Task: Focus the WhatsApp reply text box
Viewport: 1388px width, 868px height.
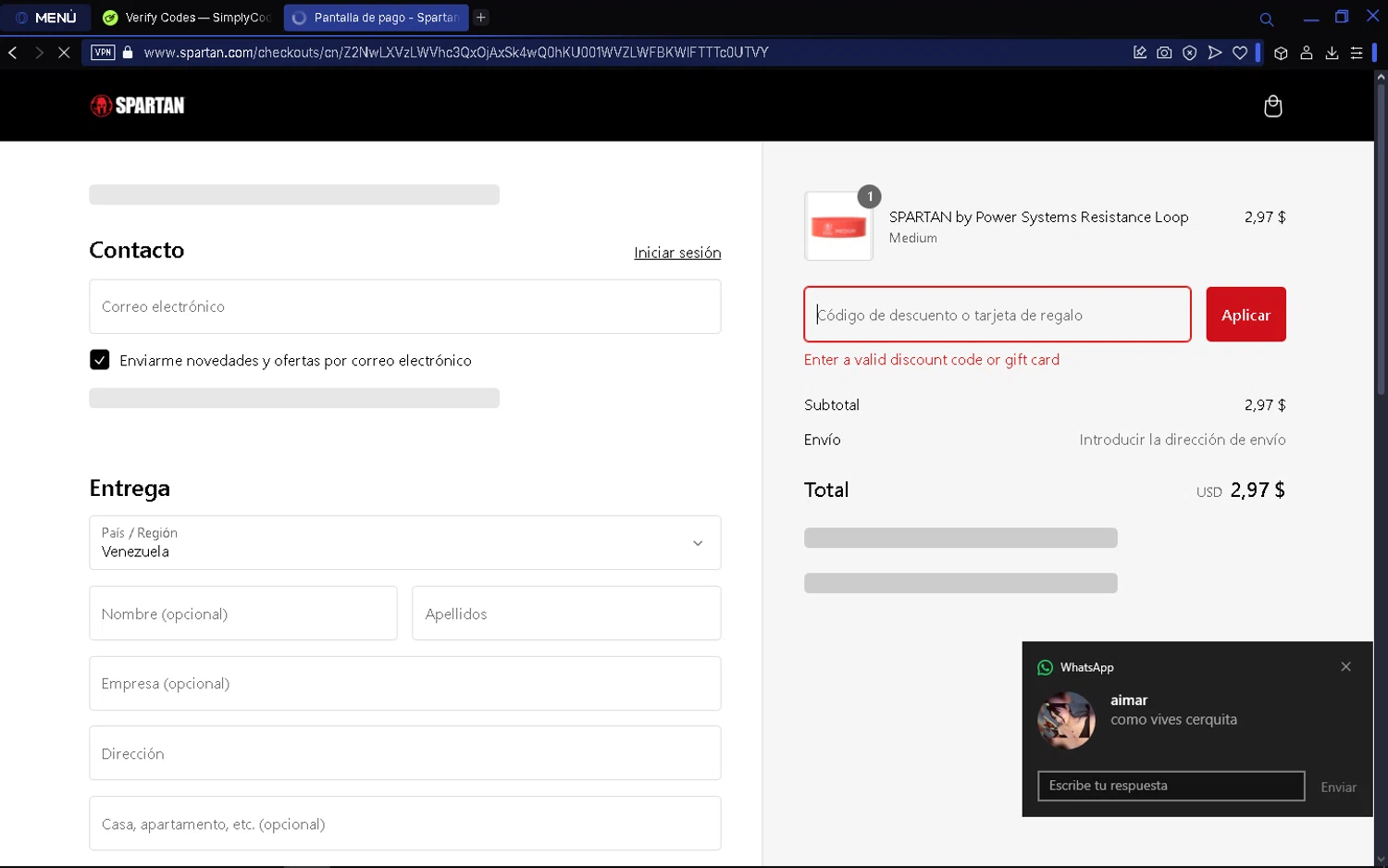Action: (1171, 786)
